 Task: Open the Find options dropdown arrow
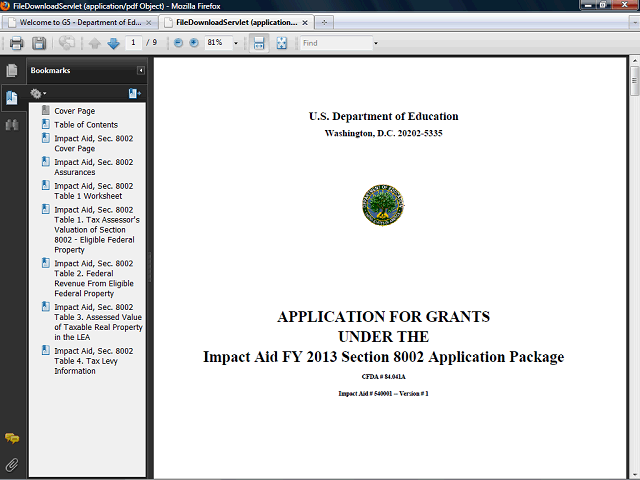click(376, 43)
